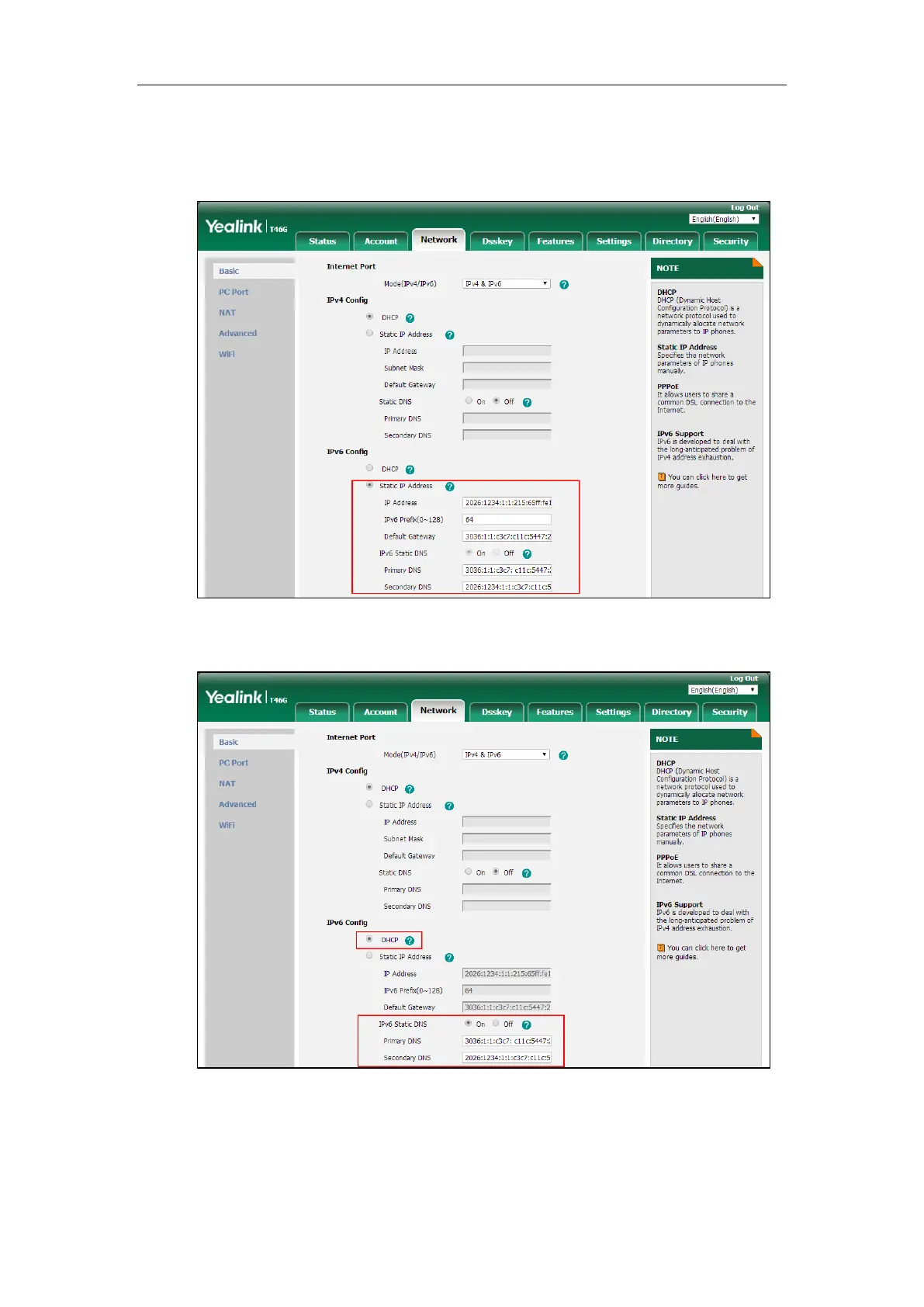The height and width of the screenshot is (1307, 924).
Task: Click help icon beside IPv6 Static IP Address, upper screenshot
Action: [x=449, y=487]
